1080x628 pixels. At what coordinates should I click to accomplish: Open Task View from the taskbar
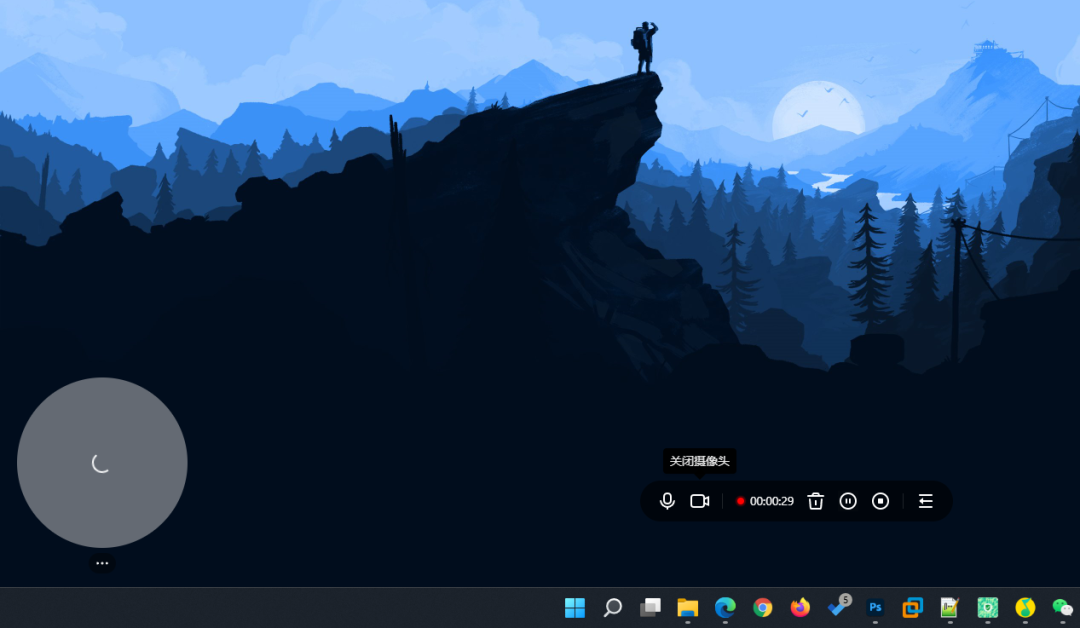click(650, 607)
